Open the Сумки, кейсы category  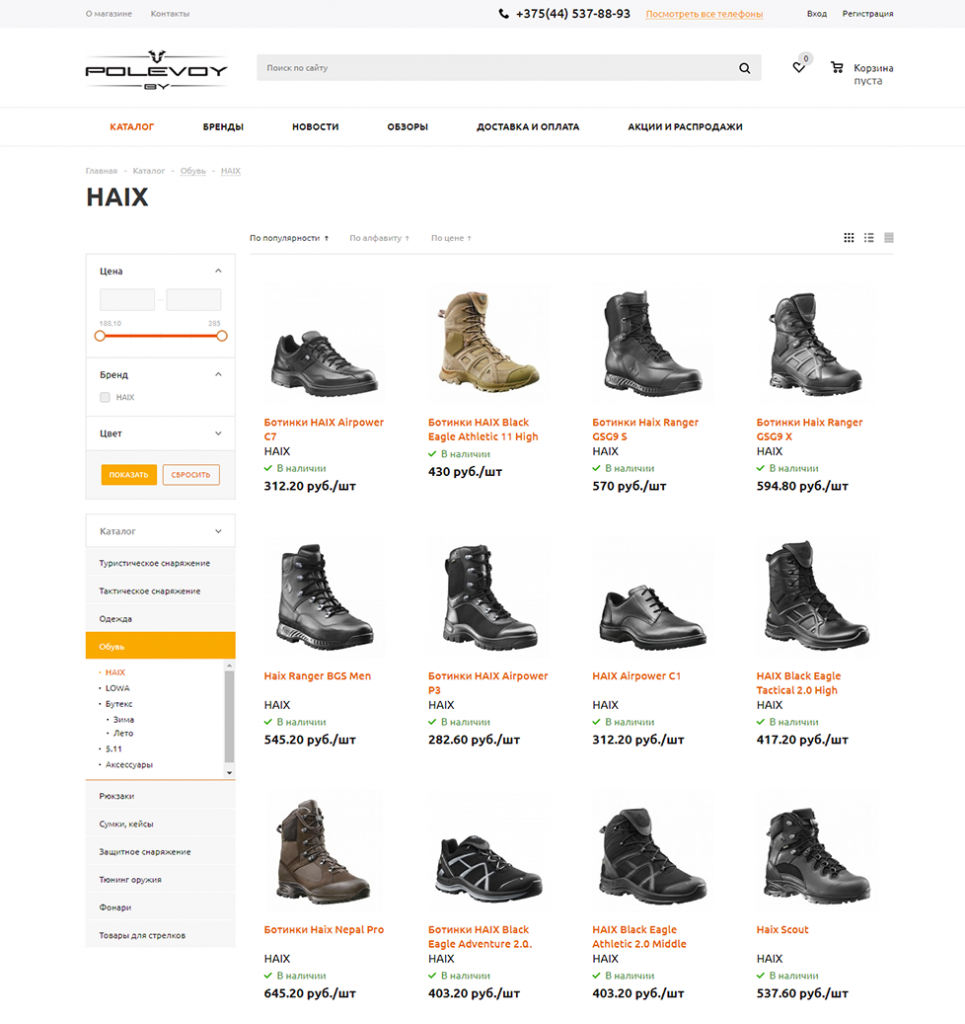point(160,824)
